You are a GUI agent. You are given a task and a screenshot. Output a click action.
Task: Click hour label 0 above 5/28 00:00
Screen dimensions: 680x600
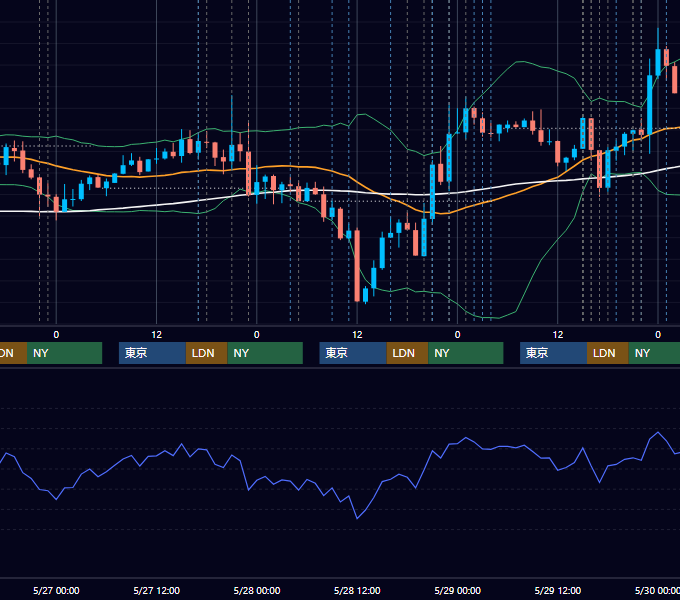point(257,335)
